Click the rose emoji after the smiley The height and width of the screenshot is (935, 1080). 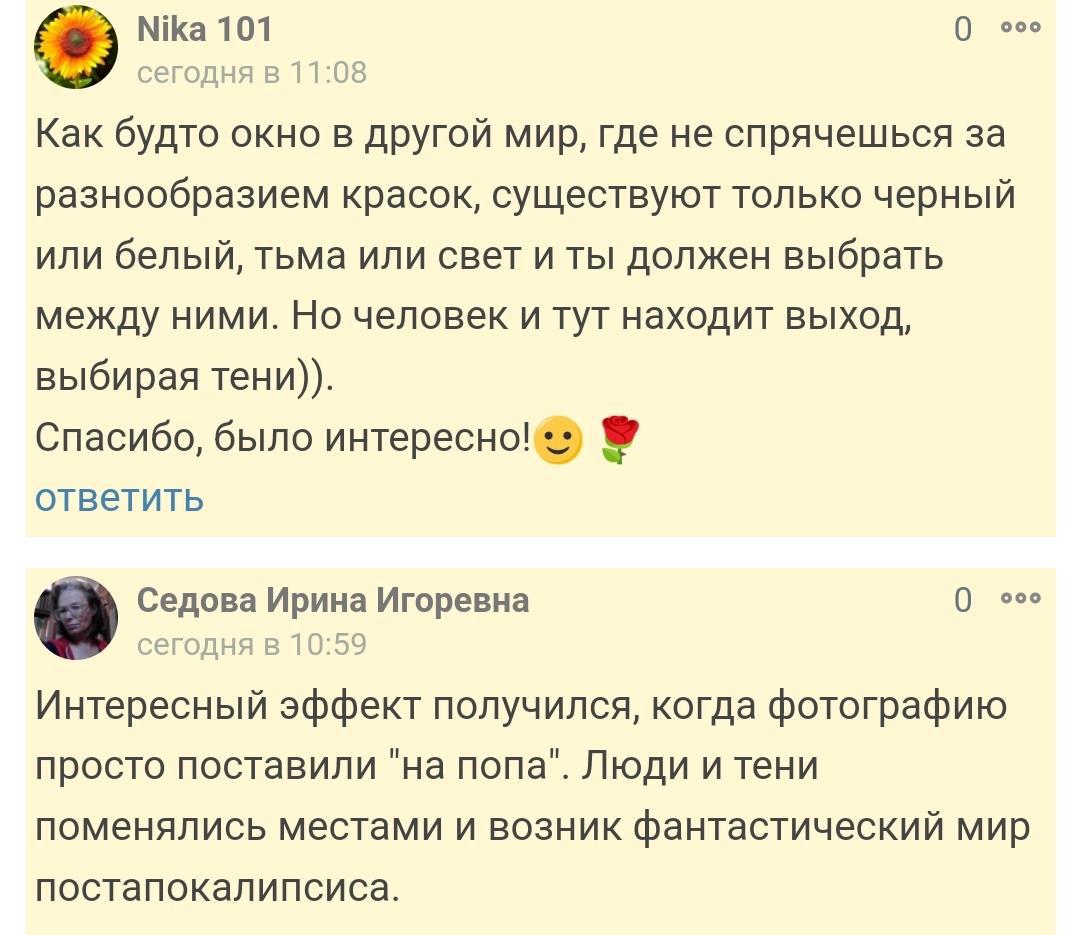tap(617, 441)
